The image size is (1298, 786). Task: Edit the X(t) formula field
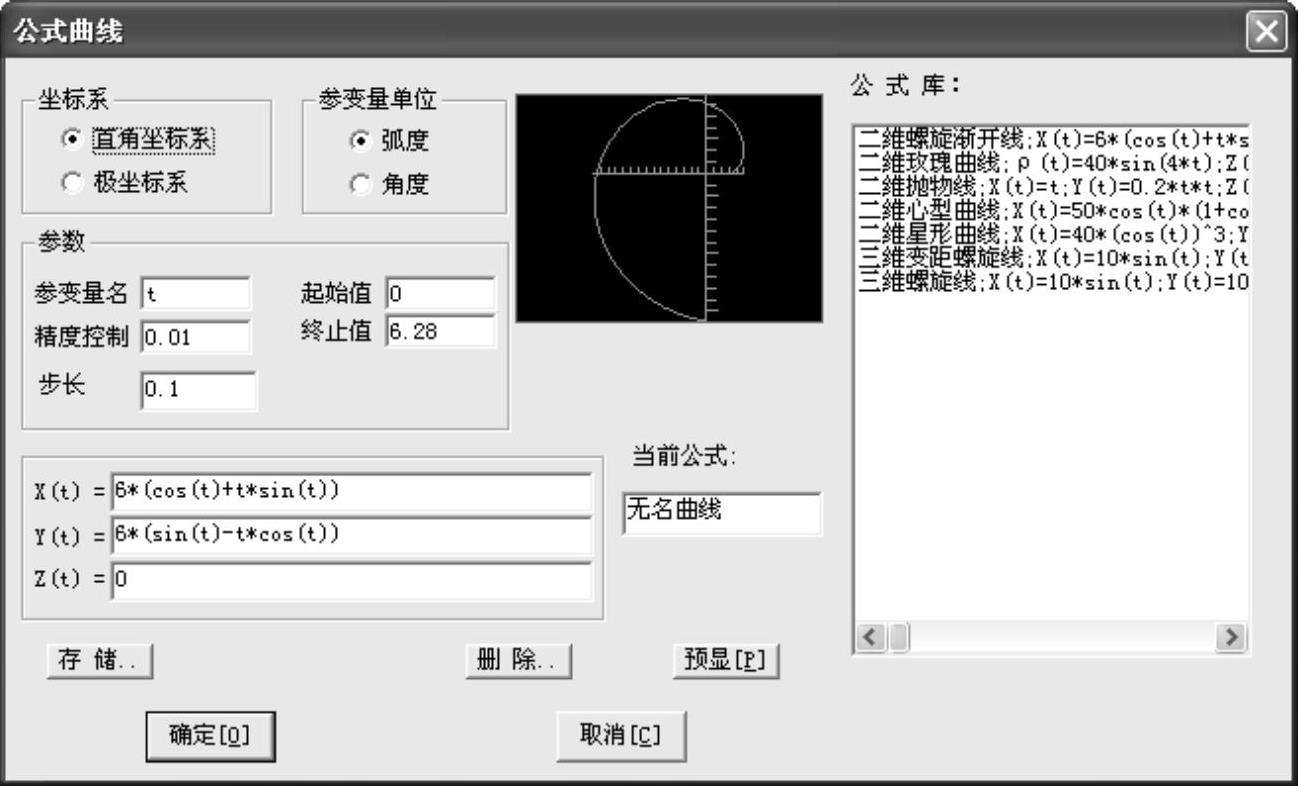(351, 492)
